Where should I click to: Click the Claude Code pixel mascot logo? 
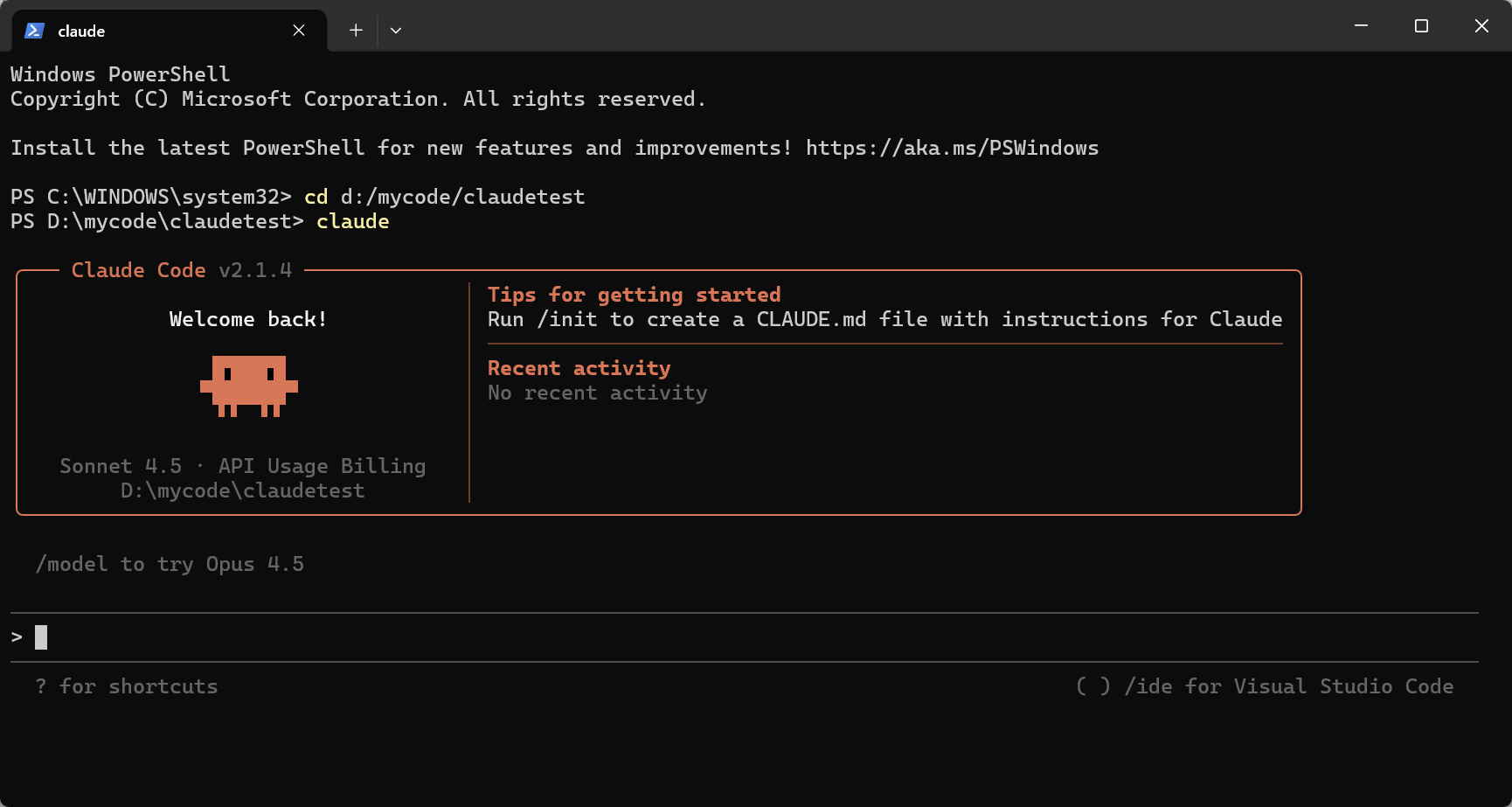point(248,386)
